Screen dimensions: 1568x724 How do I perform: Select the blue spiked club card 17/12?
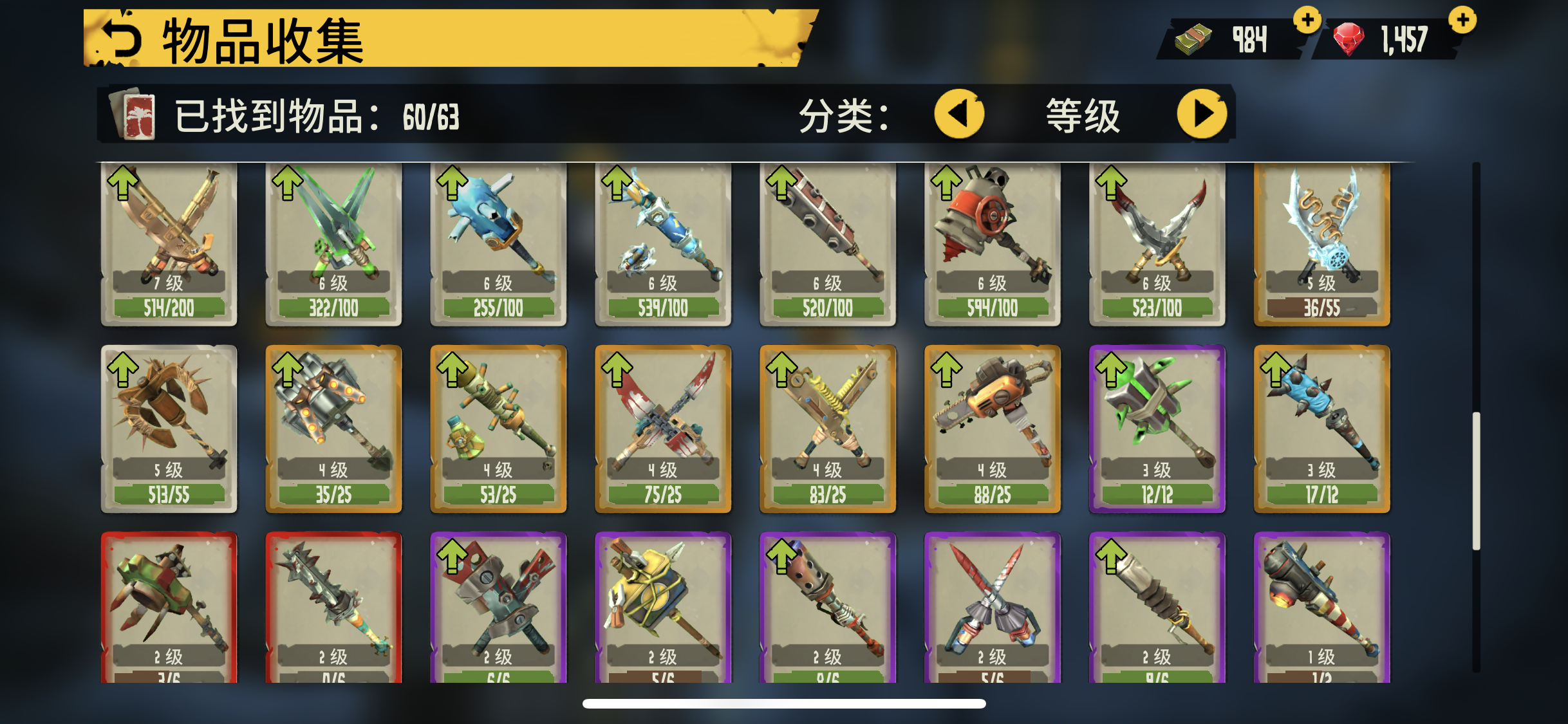coord(1321,429)
